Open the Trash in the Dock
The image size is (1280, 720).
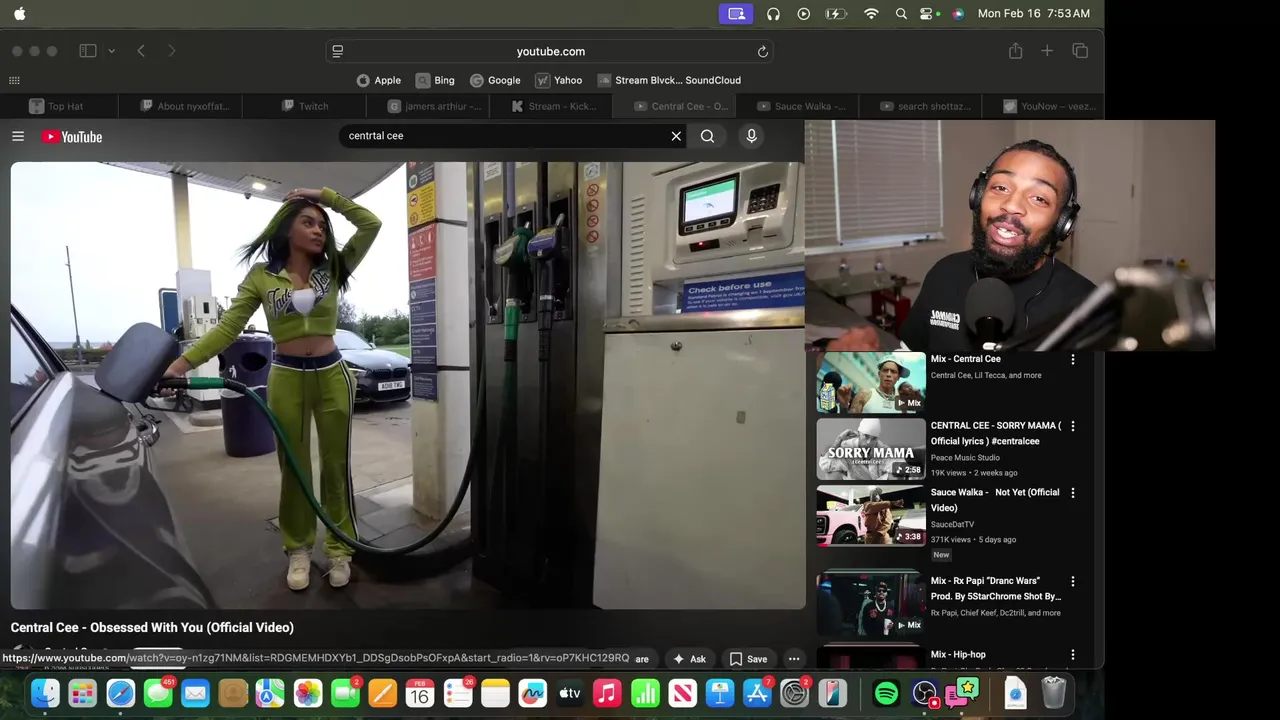(1053, 693)
